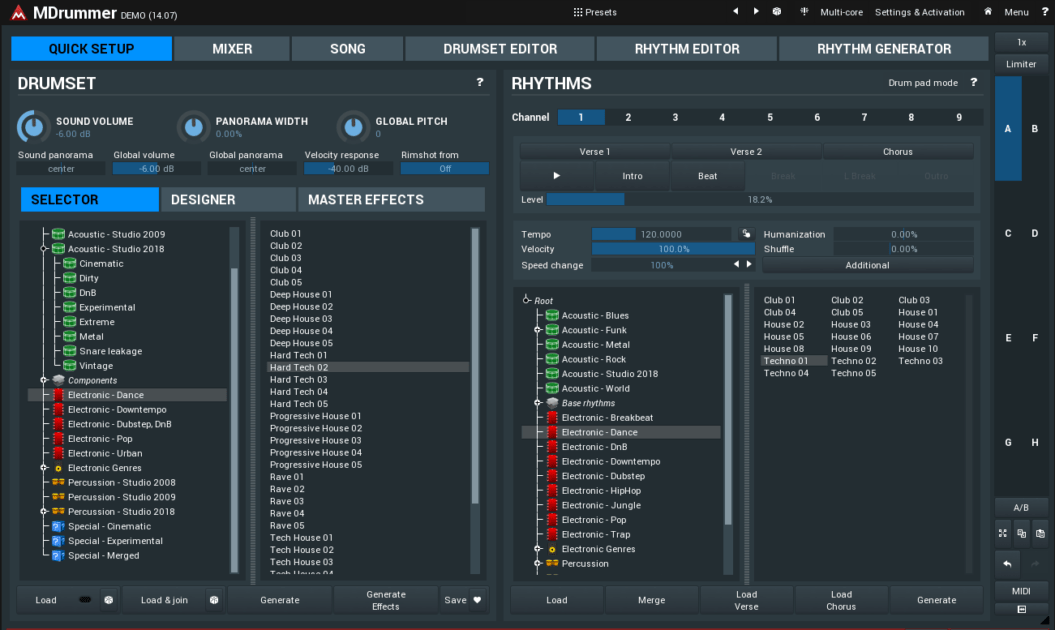Image resolution: width=1055 pixels, height=630 pixels.
Task: Click Generate Effects button
Action: 386,600
